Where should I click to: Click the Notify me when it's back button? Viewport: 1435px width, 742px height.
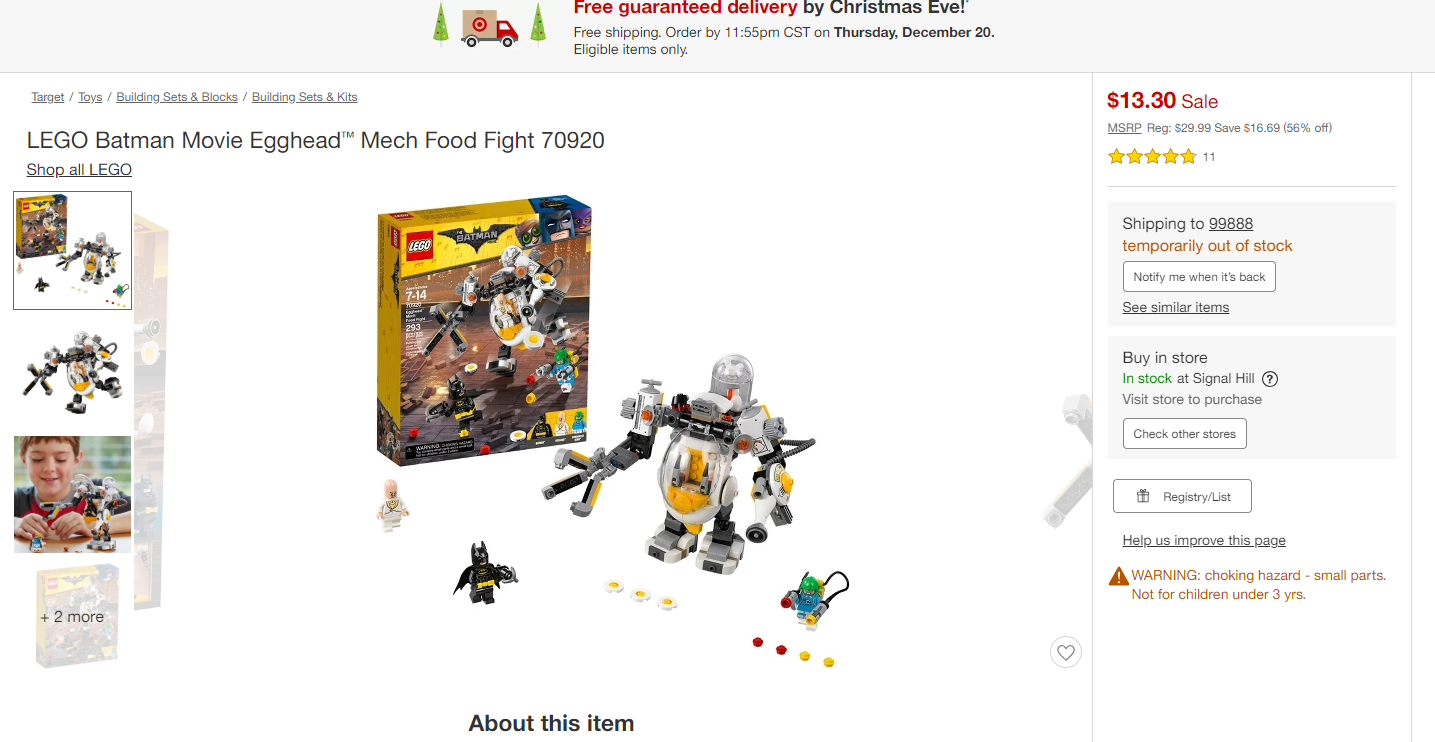pos(1199,277)
